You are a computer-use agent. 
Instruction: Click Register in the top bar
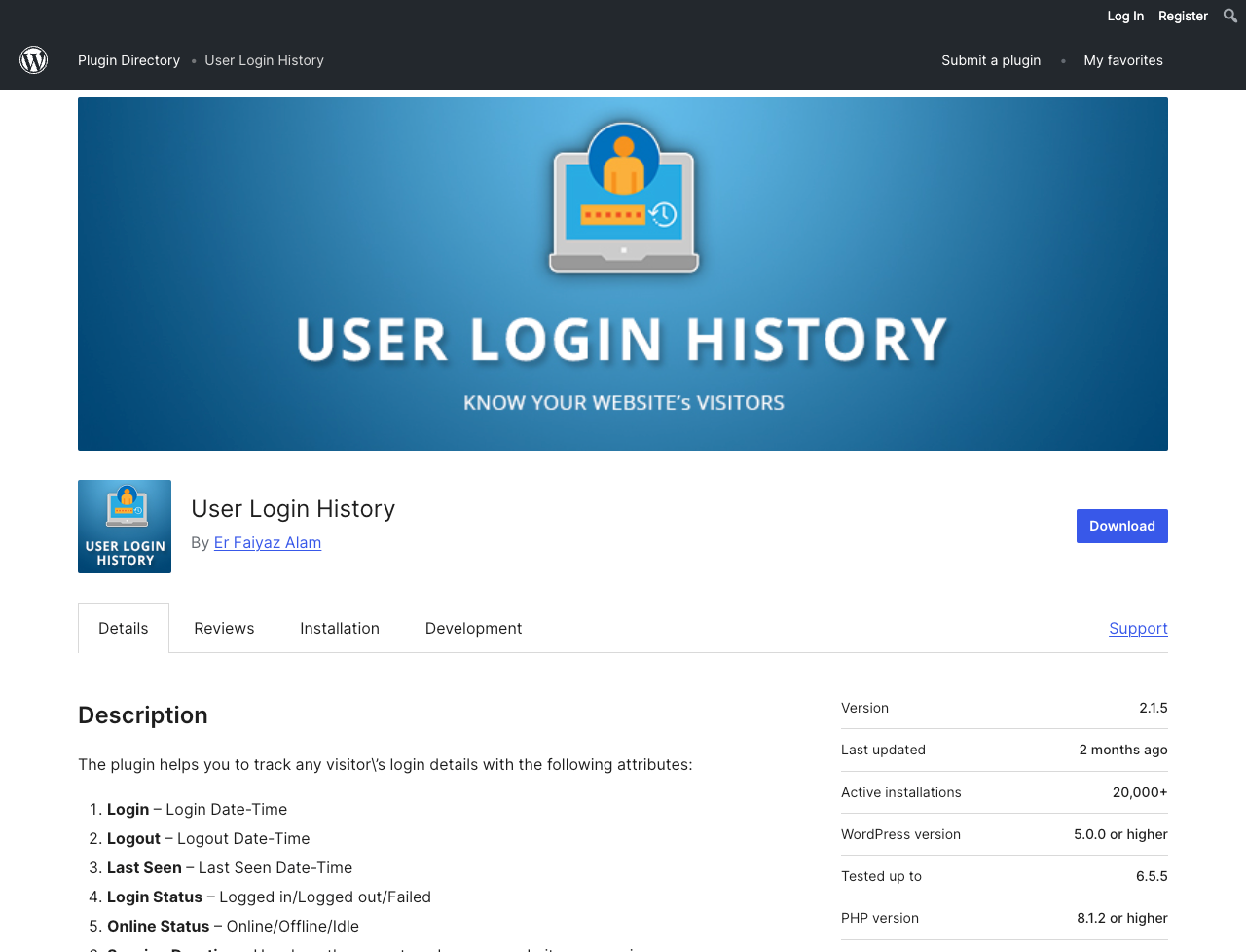[x=1183, y=16]
